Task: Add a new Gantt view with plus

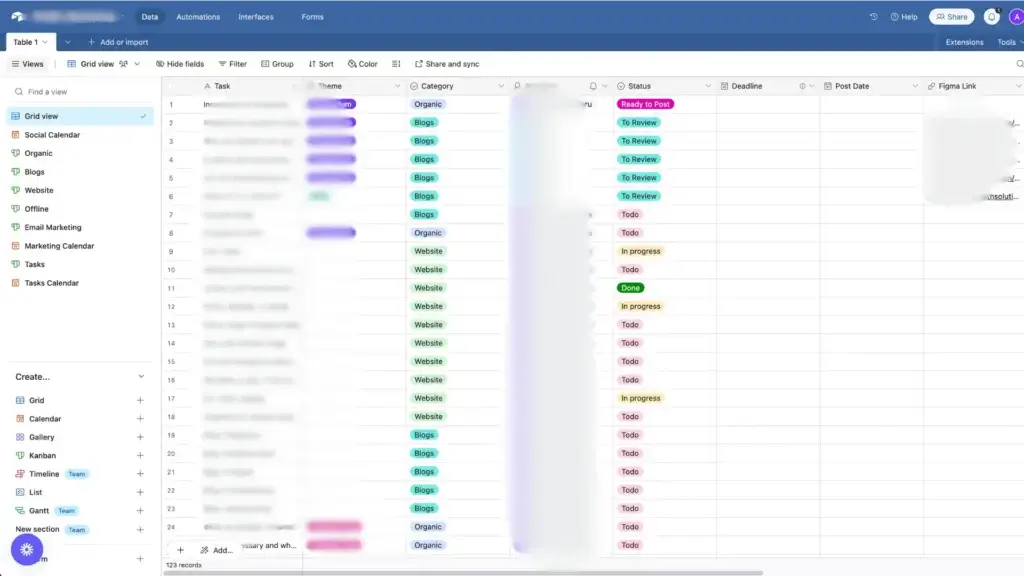Action: [x=140, y=511]
